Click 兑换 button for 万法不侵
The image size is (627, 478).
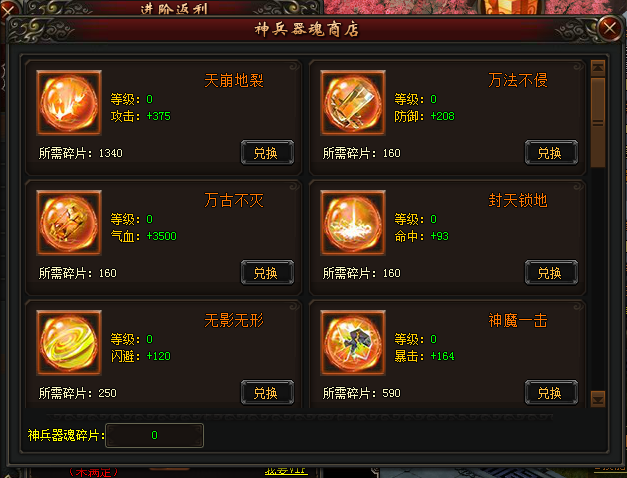coord(551,152)
